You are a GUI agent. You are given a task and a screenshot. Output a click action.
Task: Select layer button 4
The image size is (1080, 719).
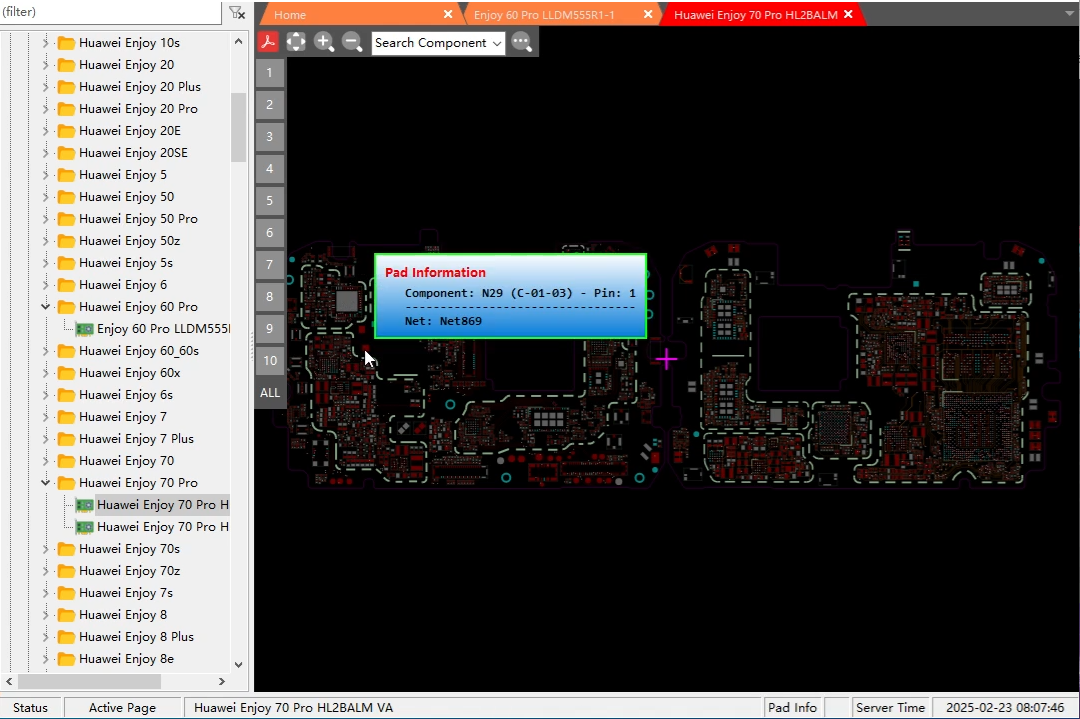click(269, 169)
